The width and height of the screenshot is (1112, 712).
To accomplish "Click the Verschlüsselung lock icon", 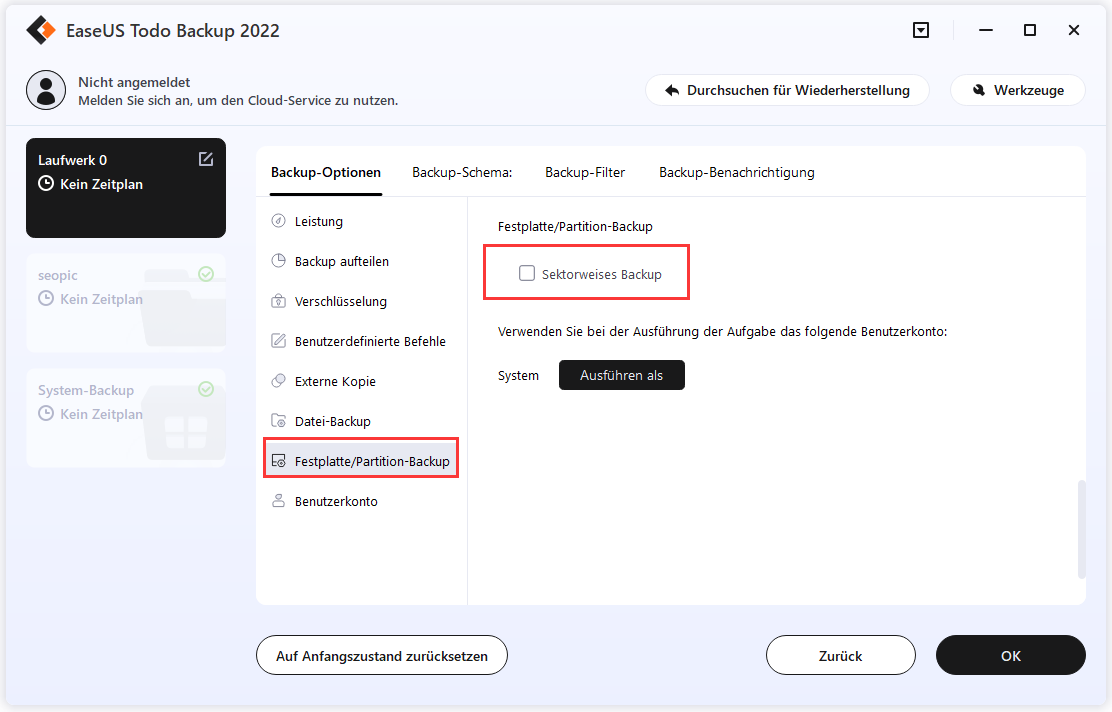I will 279,301.
